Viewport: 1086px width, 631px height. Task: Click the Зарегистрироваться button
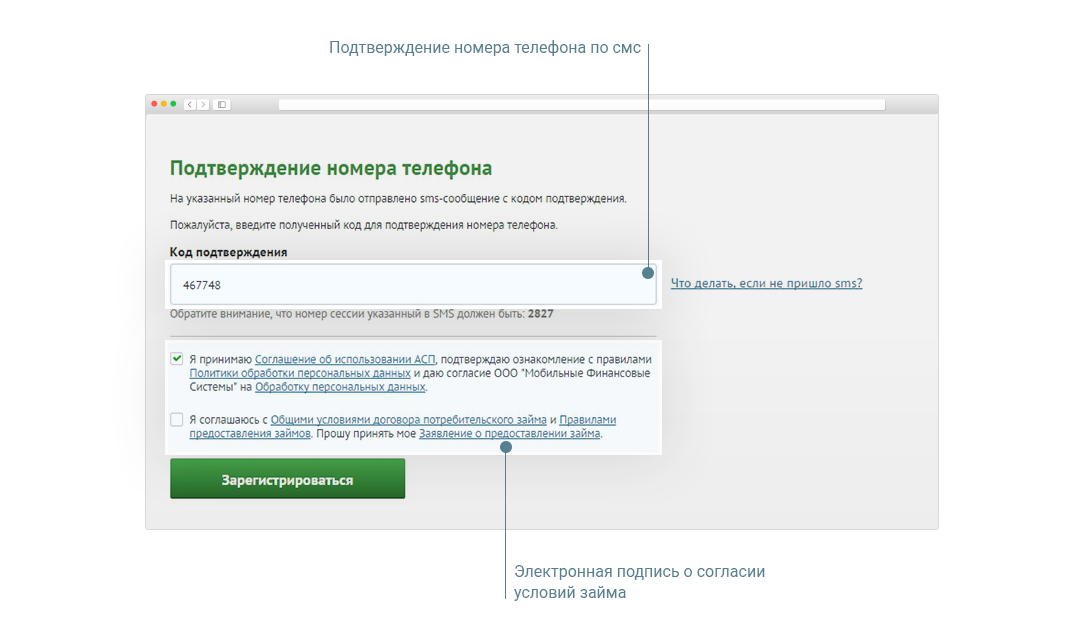[287, 479]
